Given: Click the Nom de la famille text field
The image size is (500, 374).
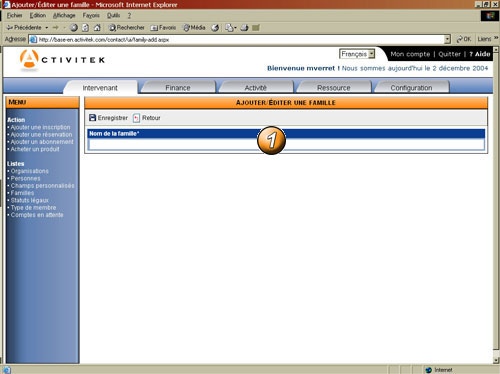Looking at the screenshot, I should (286, 144).
